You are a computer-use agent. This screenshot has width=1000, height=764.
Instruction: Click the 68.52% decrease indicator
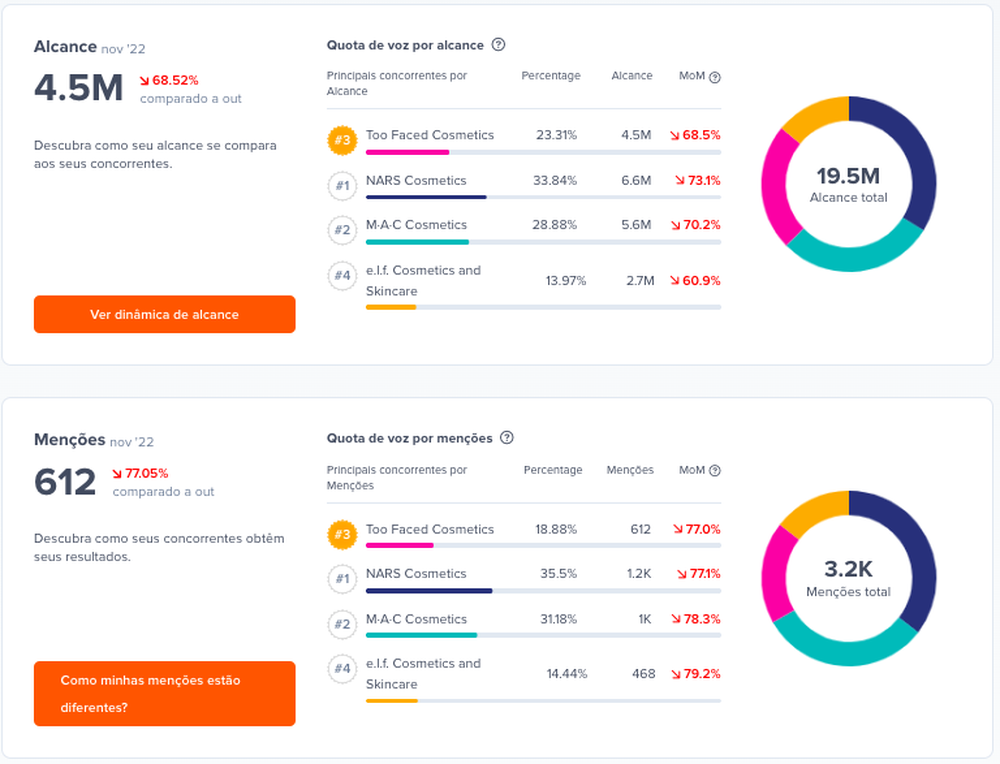(169, 80)
